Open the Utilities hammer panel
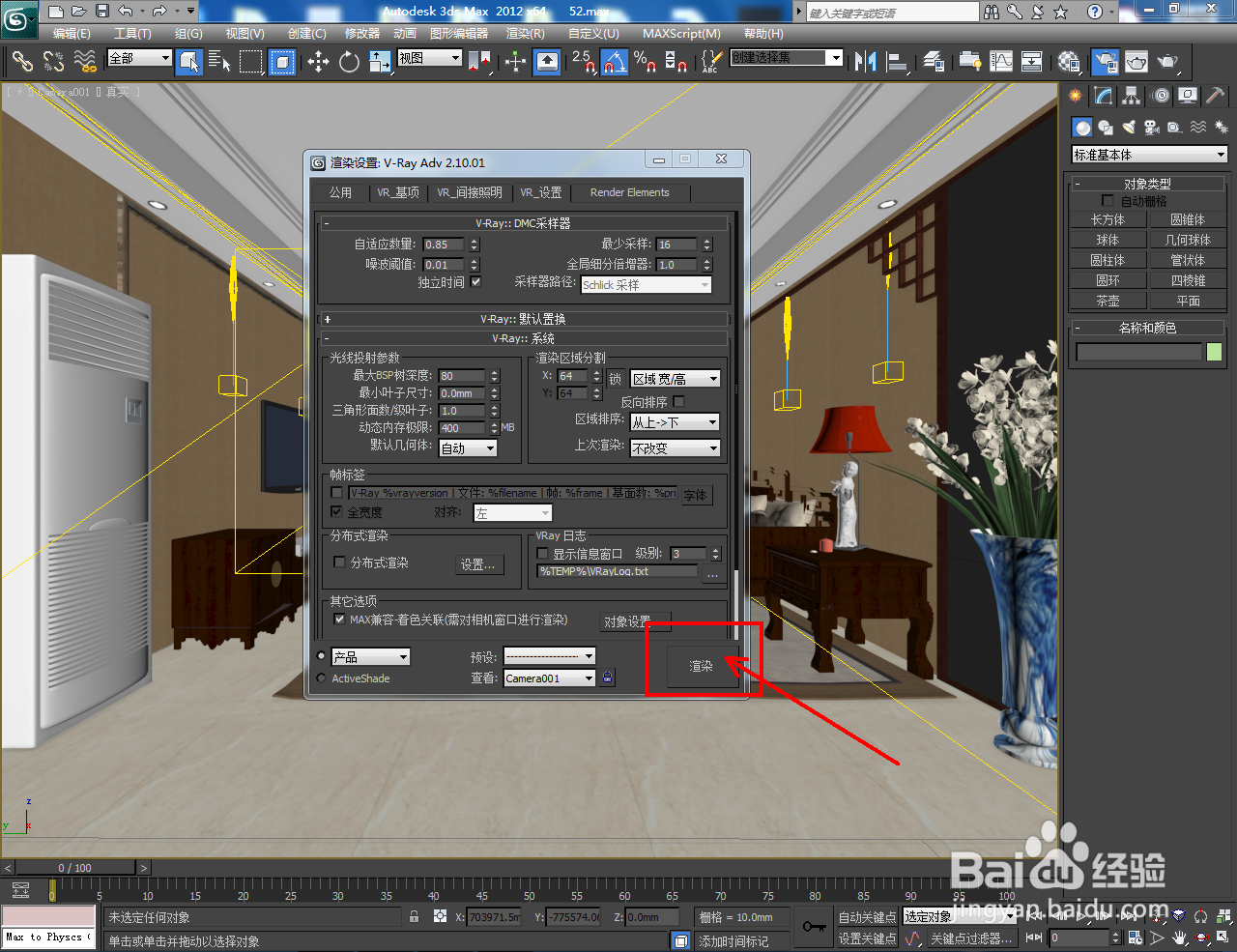The width and height of the screenshot is (1237, 952). pyautogui.click(x=1216, y=96)
